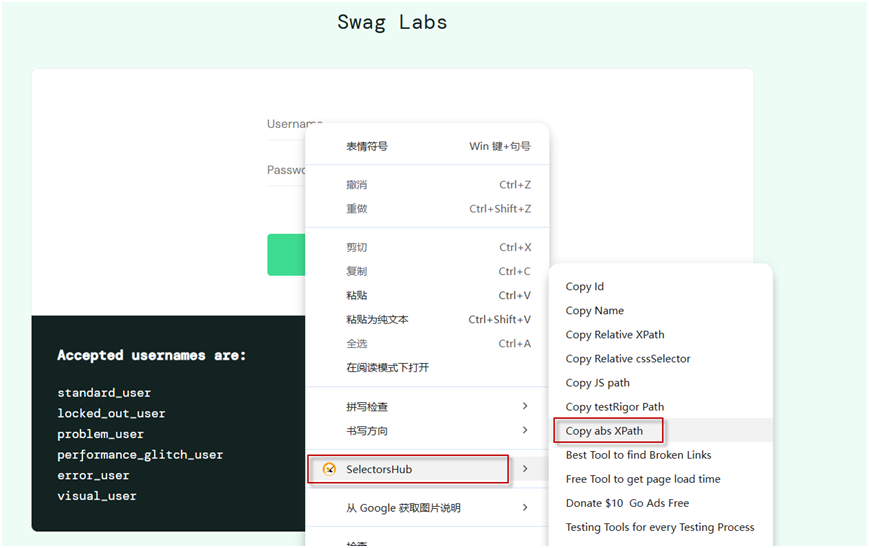Select 在阅读模式下打开 menu item
This screenshot has height=548, width=869.
pyautogui.click(x=427, y=367)
